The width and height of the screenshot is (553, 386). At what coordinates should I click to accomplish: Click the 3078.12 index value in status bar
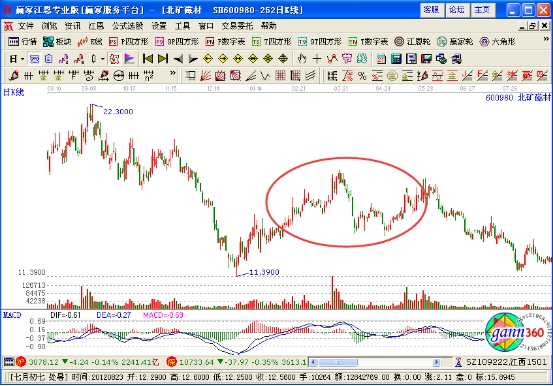point(44,362)
